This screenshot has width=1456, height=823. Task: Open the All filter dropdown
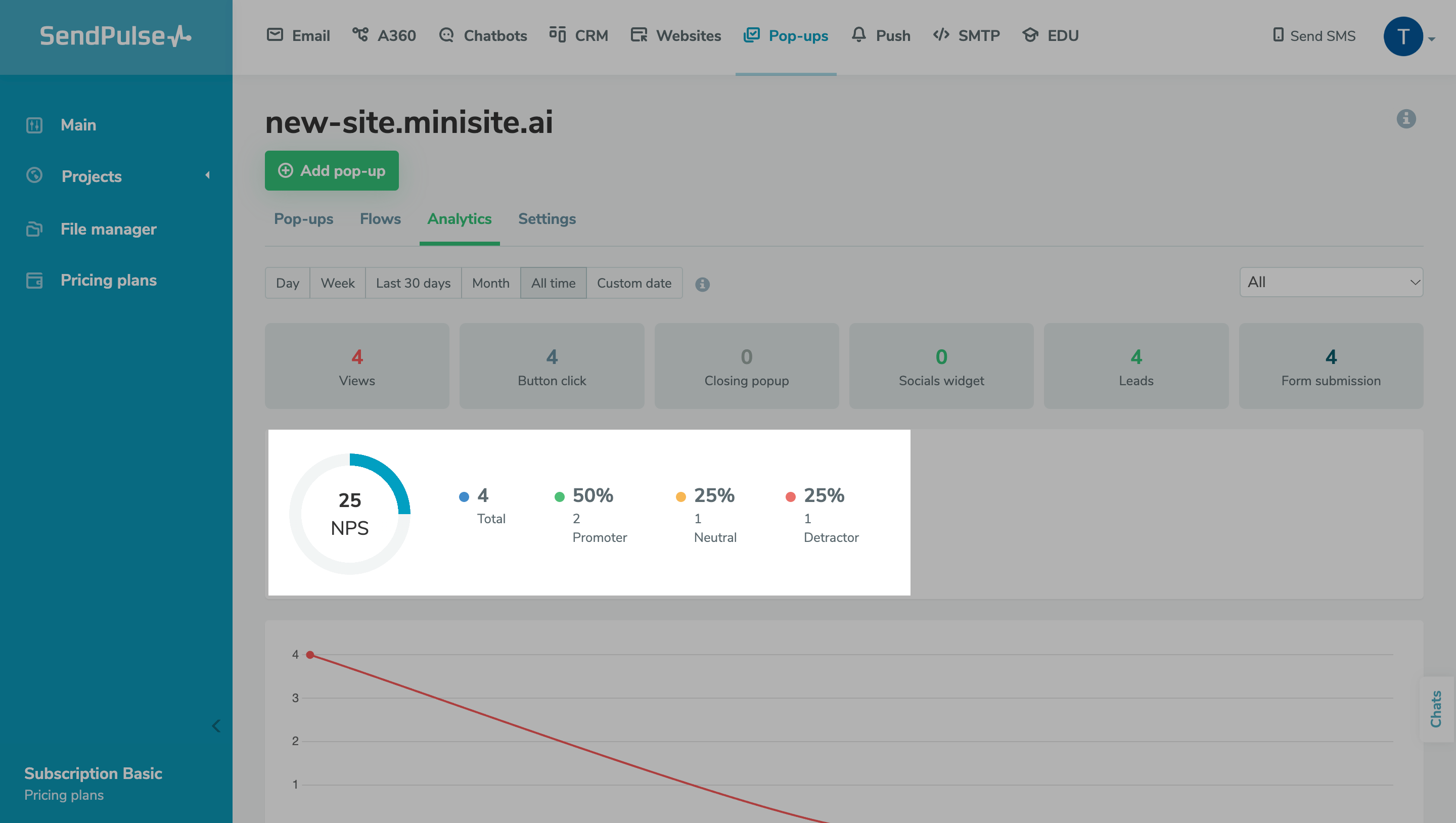pyautogui.click(x=1331, y=282)
